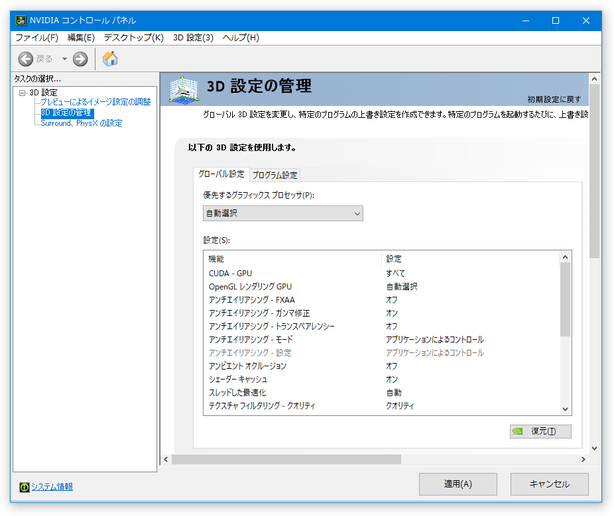Click the キャンセル button
Screen dimensions: 614x516
click(549, 484)
